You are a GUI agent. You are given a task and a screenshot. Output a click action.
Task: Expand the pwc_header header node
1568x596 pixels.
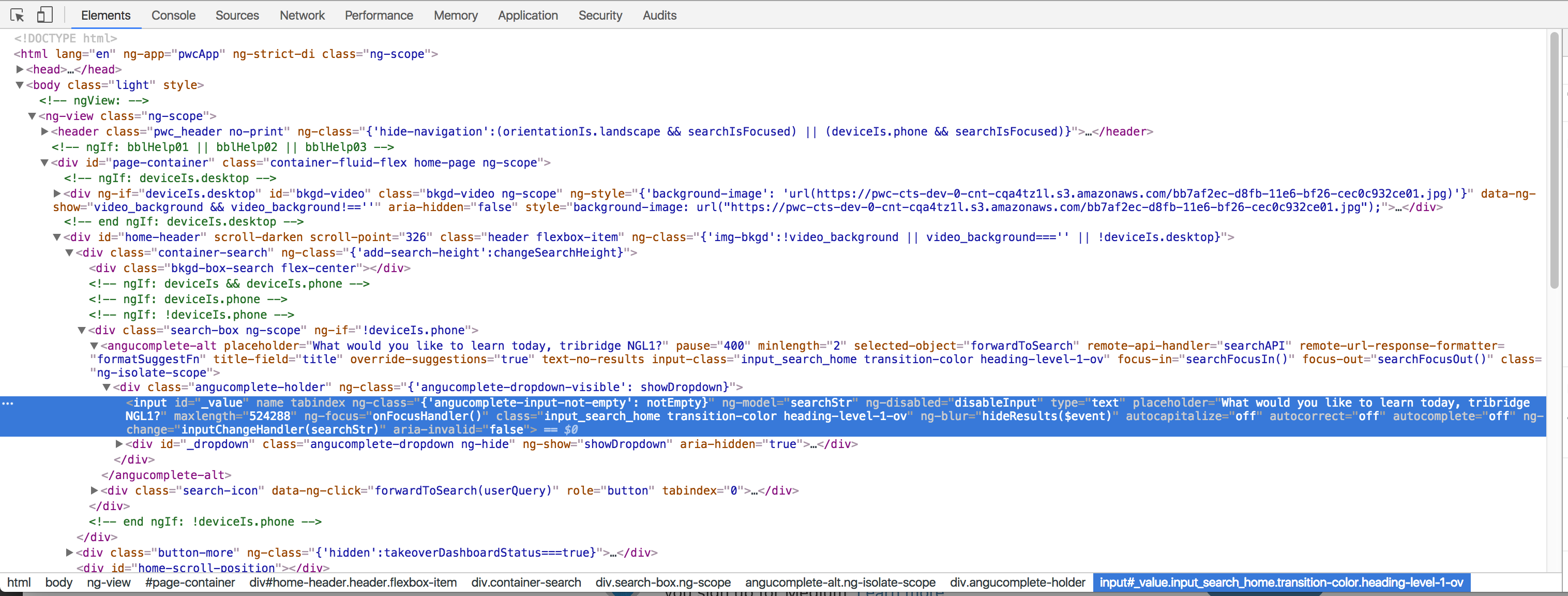coord(44,131)
